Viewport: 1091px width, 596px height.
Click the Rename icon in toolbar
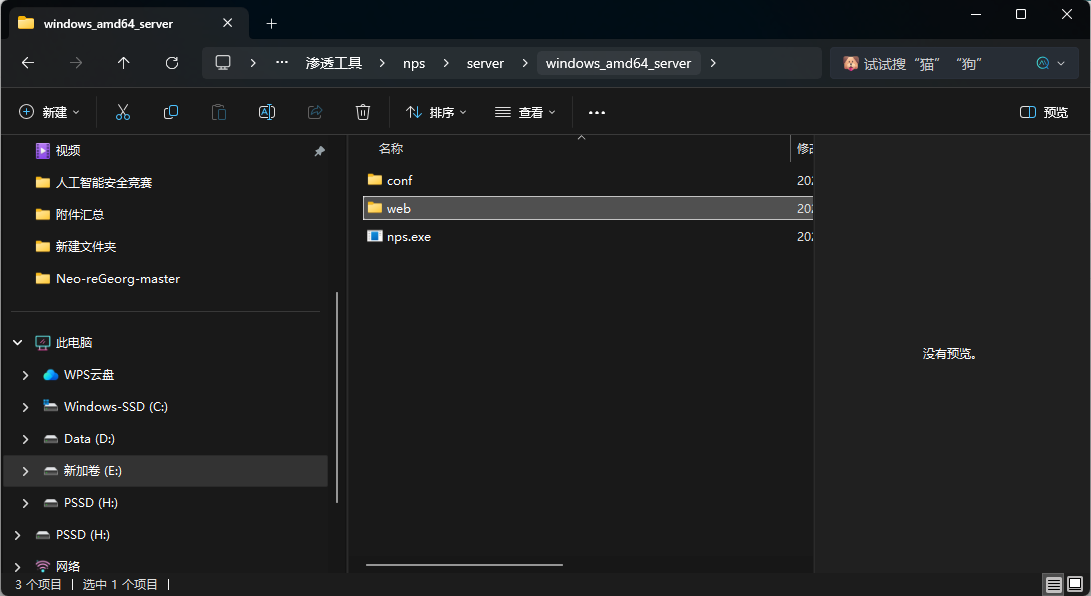click(267, 112)
